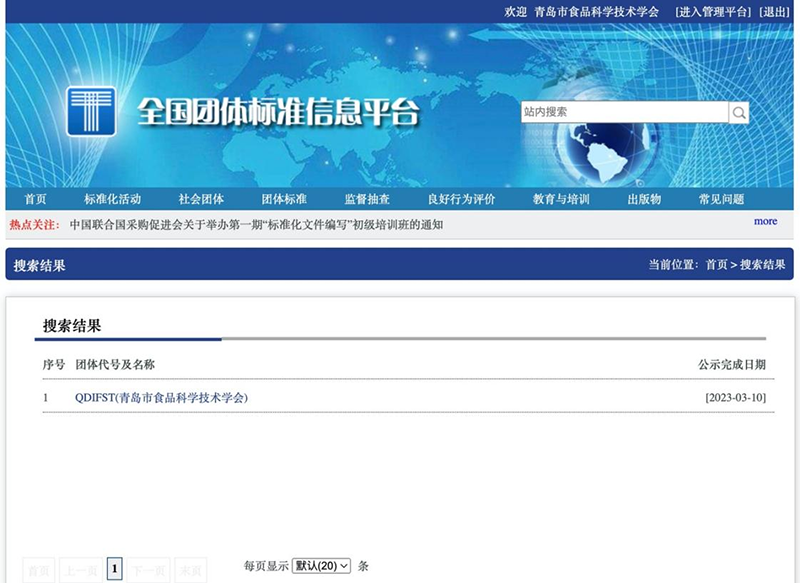Screen dimensions: 800x583
Task: Navigate to 监督抽查 section
Action: (367, 199)
